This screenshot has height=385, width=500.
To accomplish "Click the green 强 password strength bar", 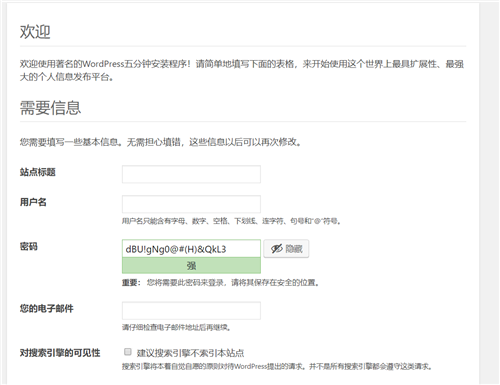I will (191, 266).
